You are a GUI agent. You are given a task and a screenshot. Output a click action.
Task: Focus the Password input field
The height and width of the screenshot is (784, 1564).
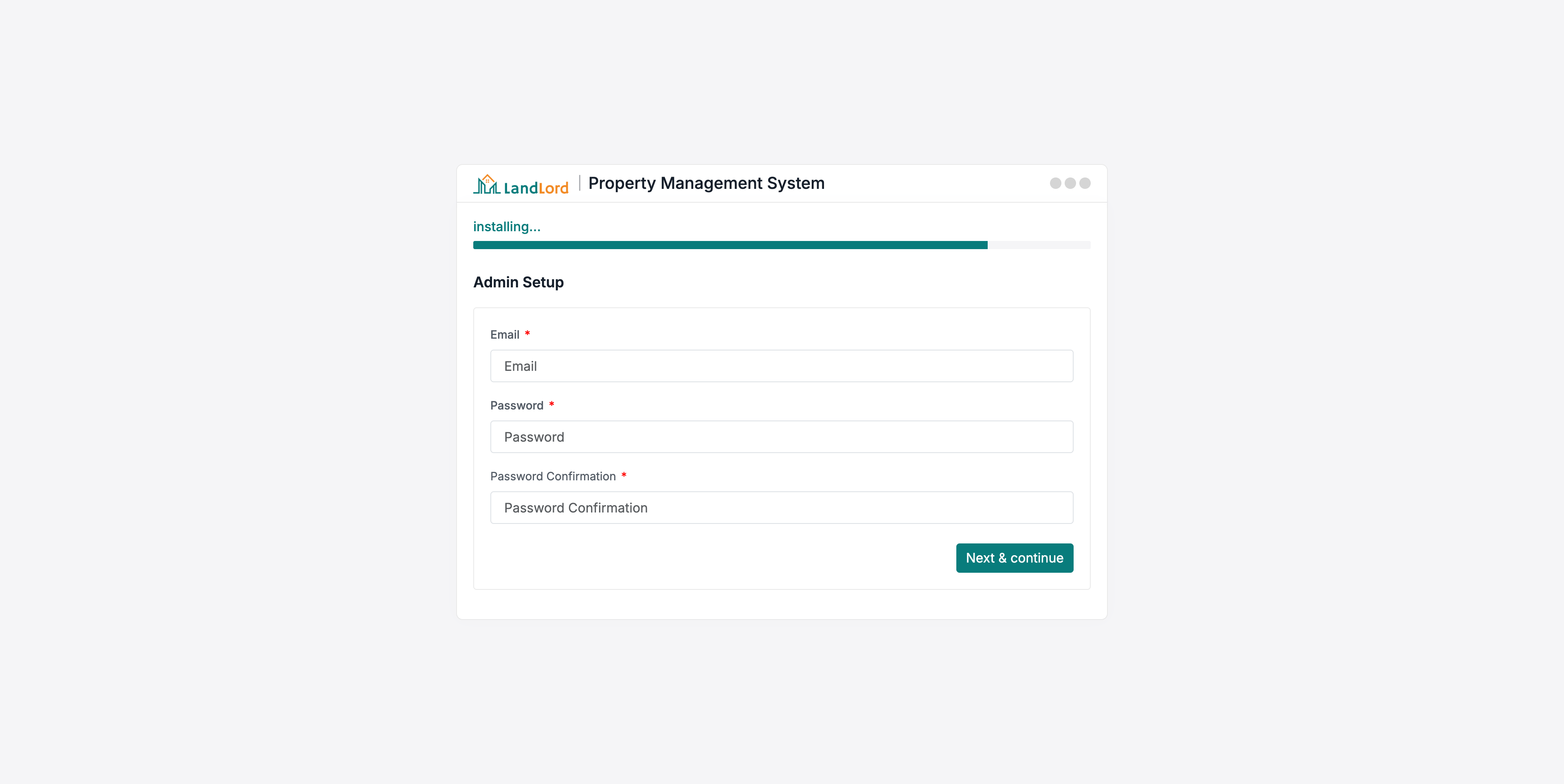[x=782, y=437]
